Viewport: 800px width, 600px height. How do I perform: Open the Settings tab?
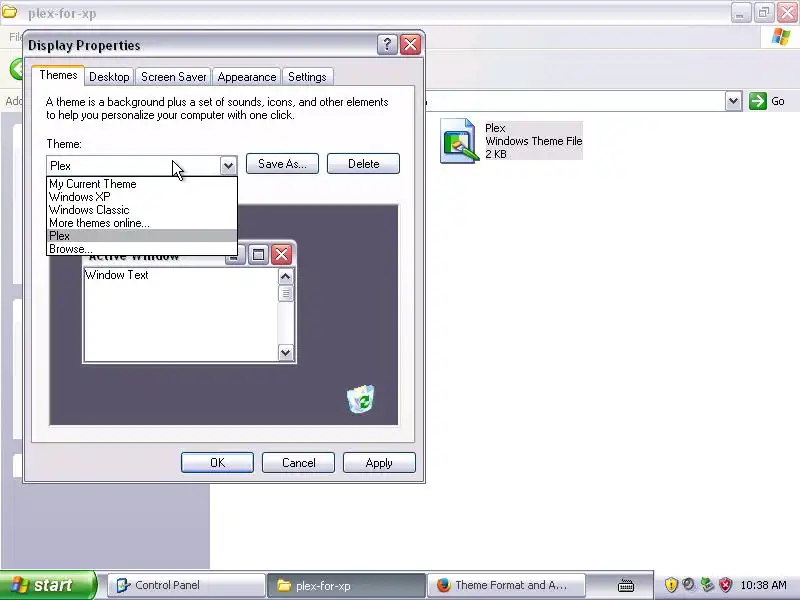pos(307,77)
